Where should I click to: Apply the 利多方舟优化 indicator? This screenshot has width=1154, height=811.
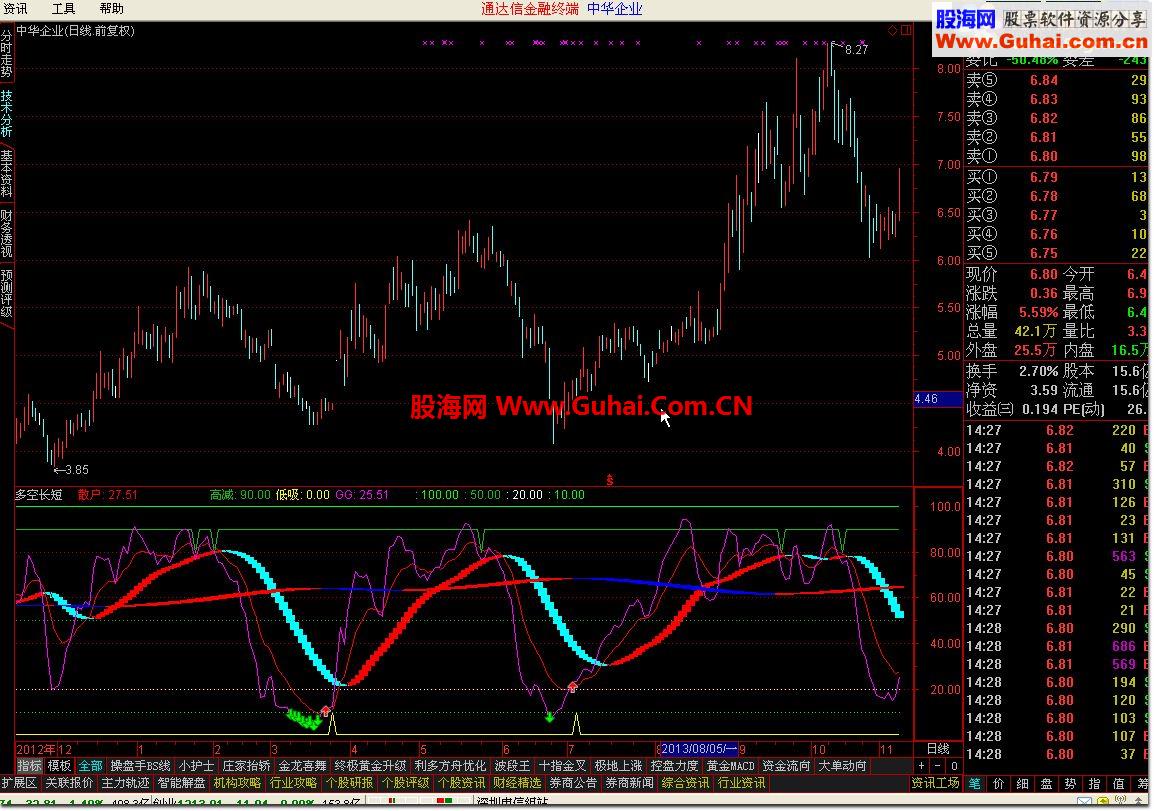(450, 766)
